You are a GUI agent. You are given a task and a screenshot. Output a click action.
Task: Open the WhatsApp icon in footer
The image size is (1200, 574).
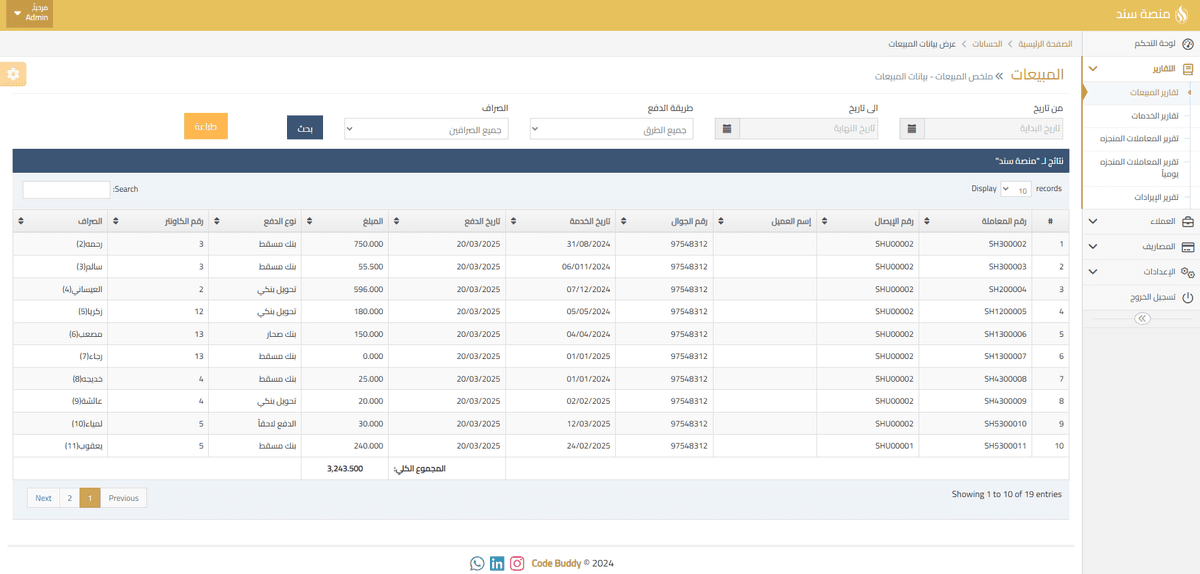click(x=477, y=563)
